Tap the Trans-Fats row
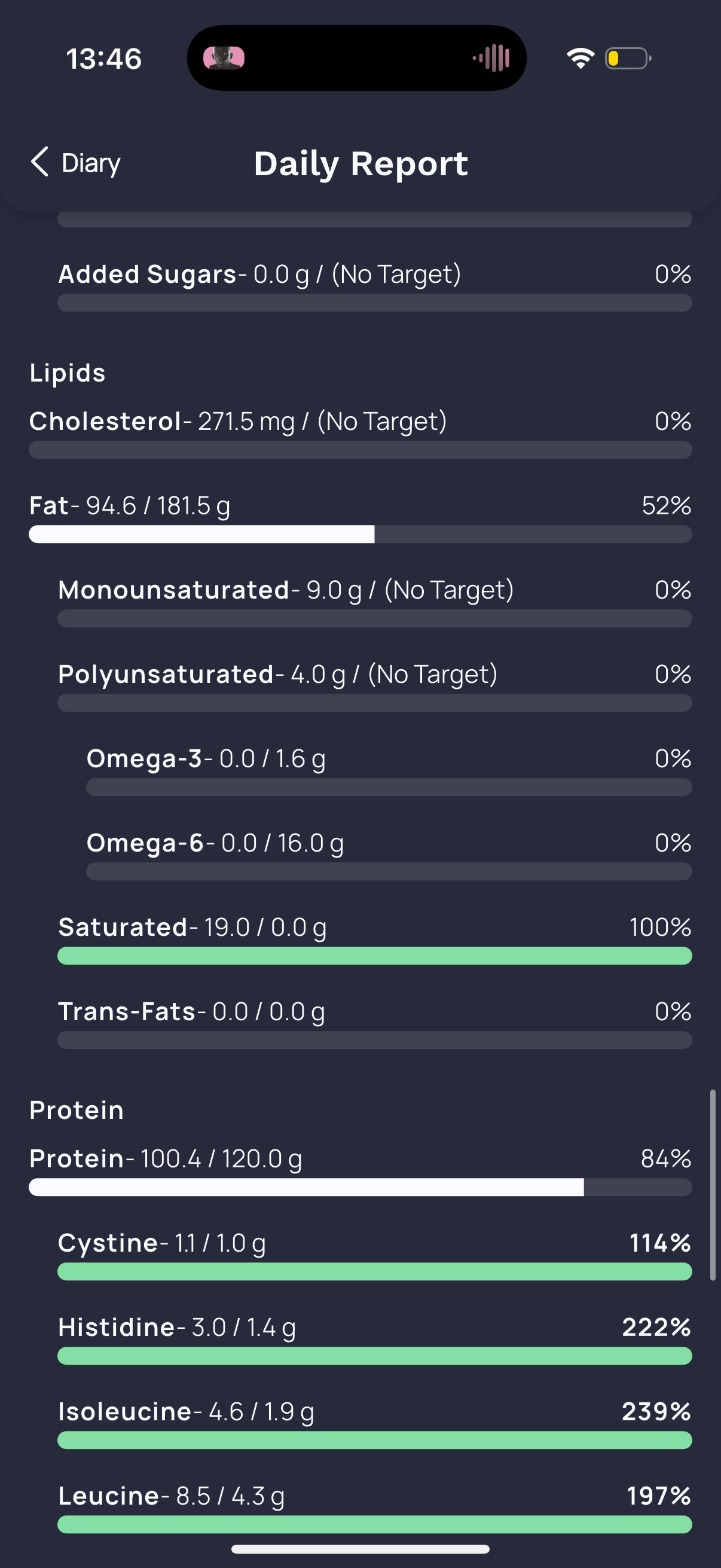The height and width of the screenshot is (1568, 721). coord(375,1023)
